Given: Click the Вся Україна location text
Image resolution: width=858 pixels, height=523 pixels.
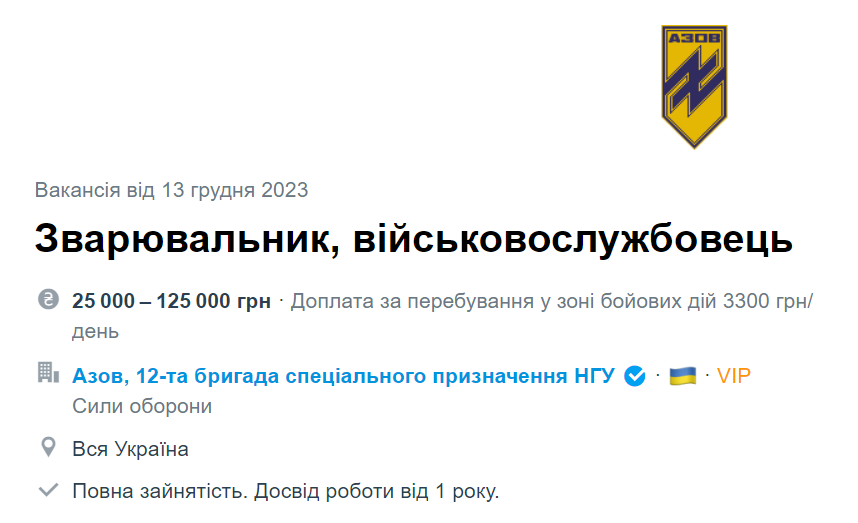Looking at the screenshot, I should click(130, 449).
